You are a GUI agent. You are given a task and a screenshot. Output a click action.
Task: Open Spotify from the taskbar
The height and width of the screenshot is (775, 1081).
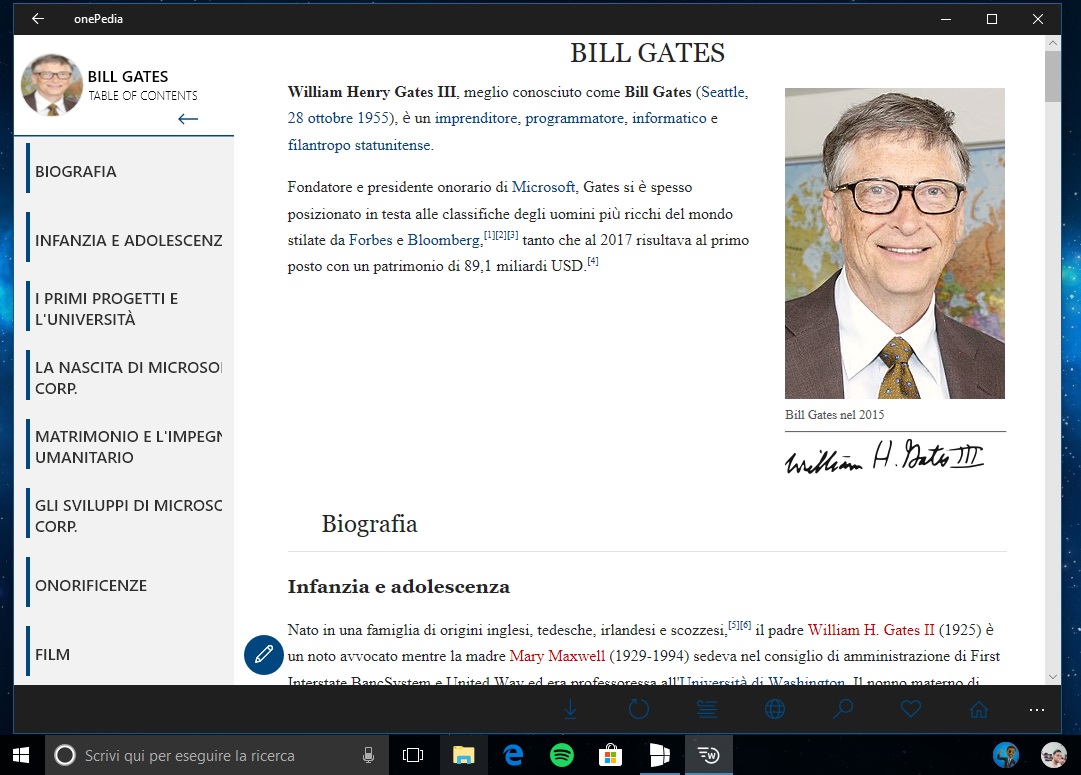click(x=562, y=756)
